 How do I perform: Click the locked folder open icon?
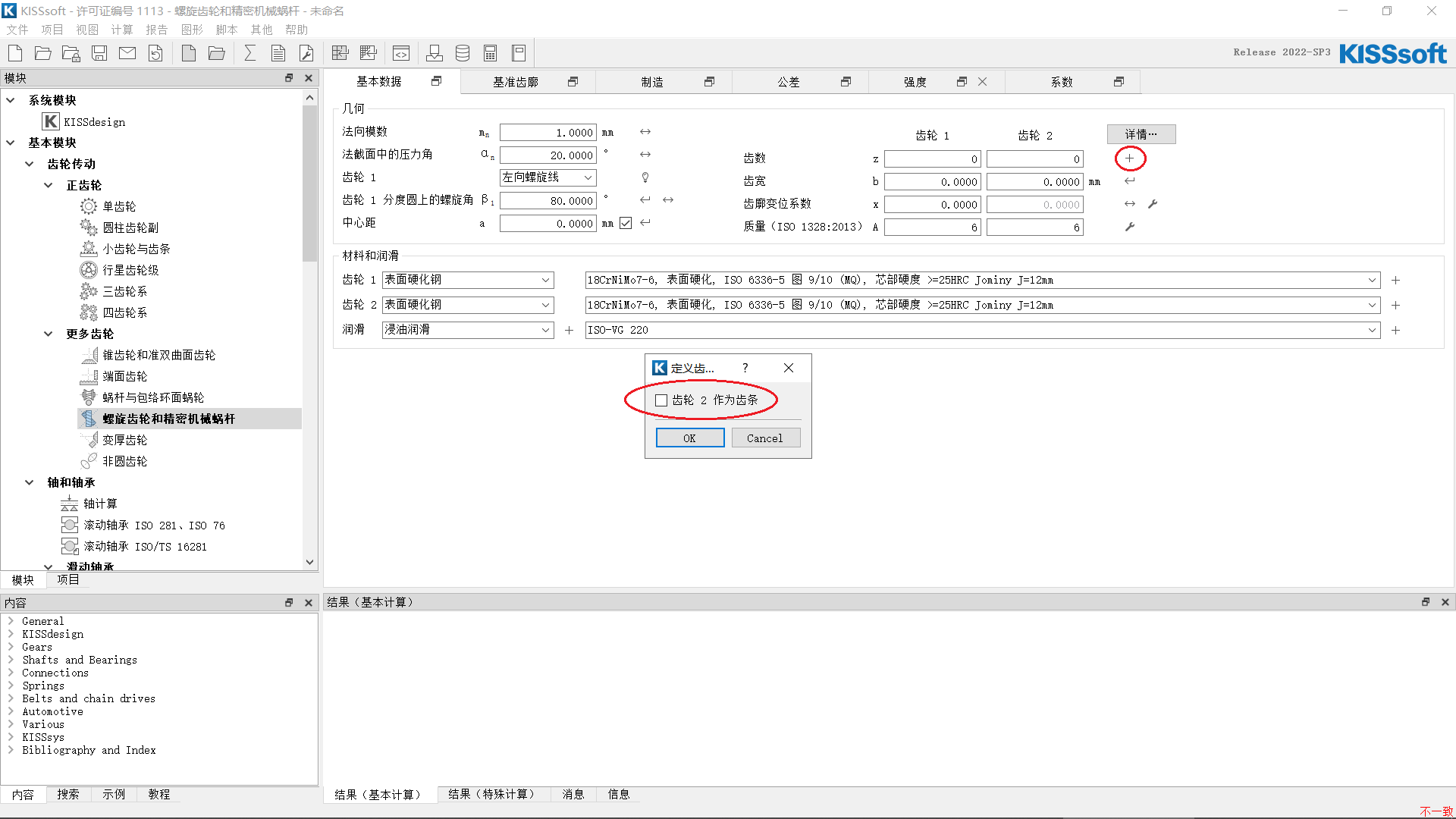pos(71,53)
